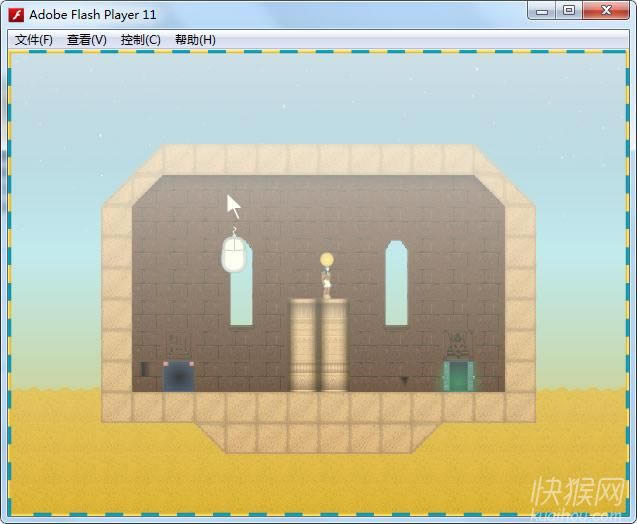Image resolution: width=637 pixels, height=524 pixels.
Task: Click the right arched window
Action: click(397, 283)
